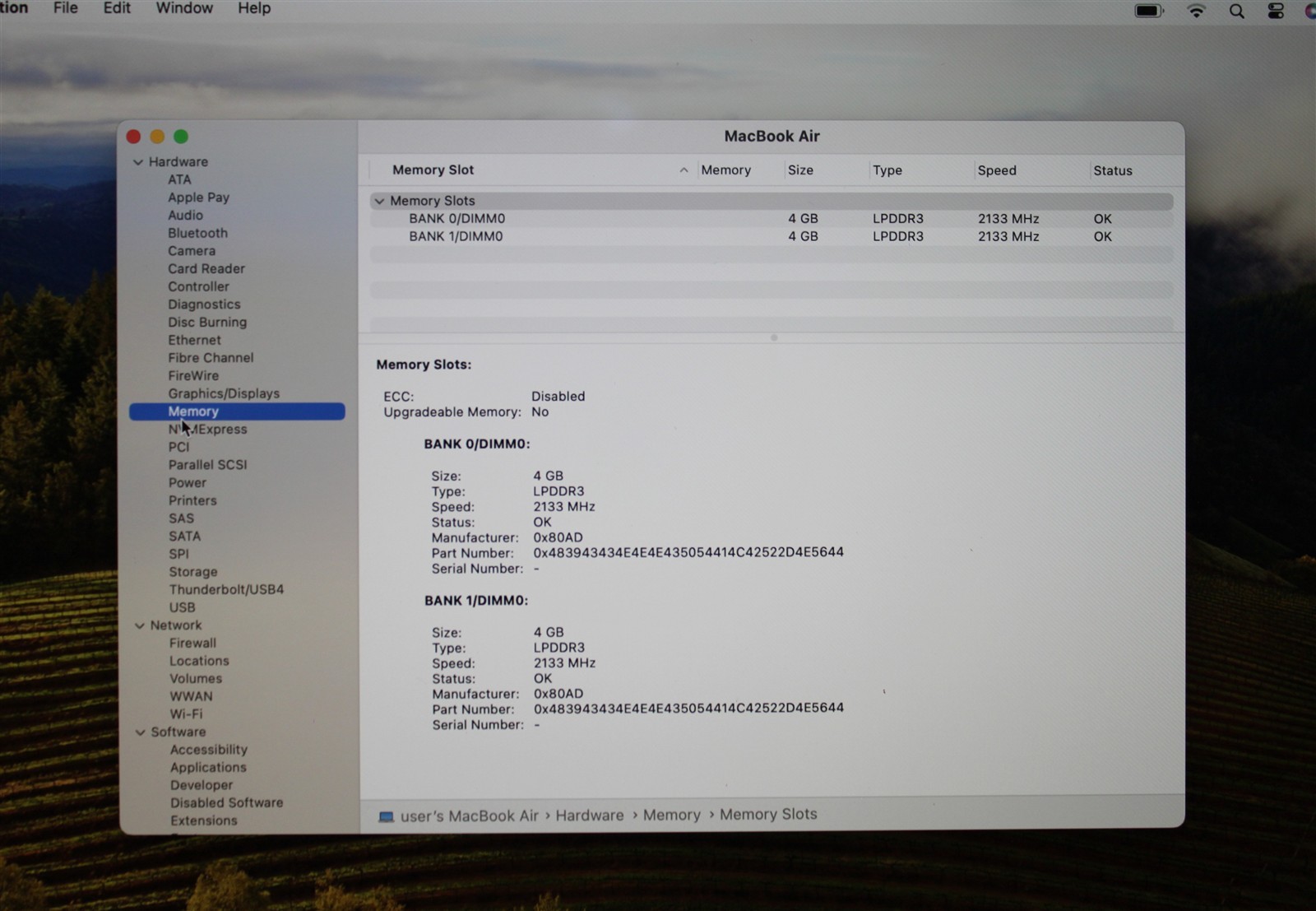
Task: Select Ethernet in the sidebar
Action: tap(194, 340)
